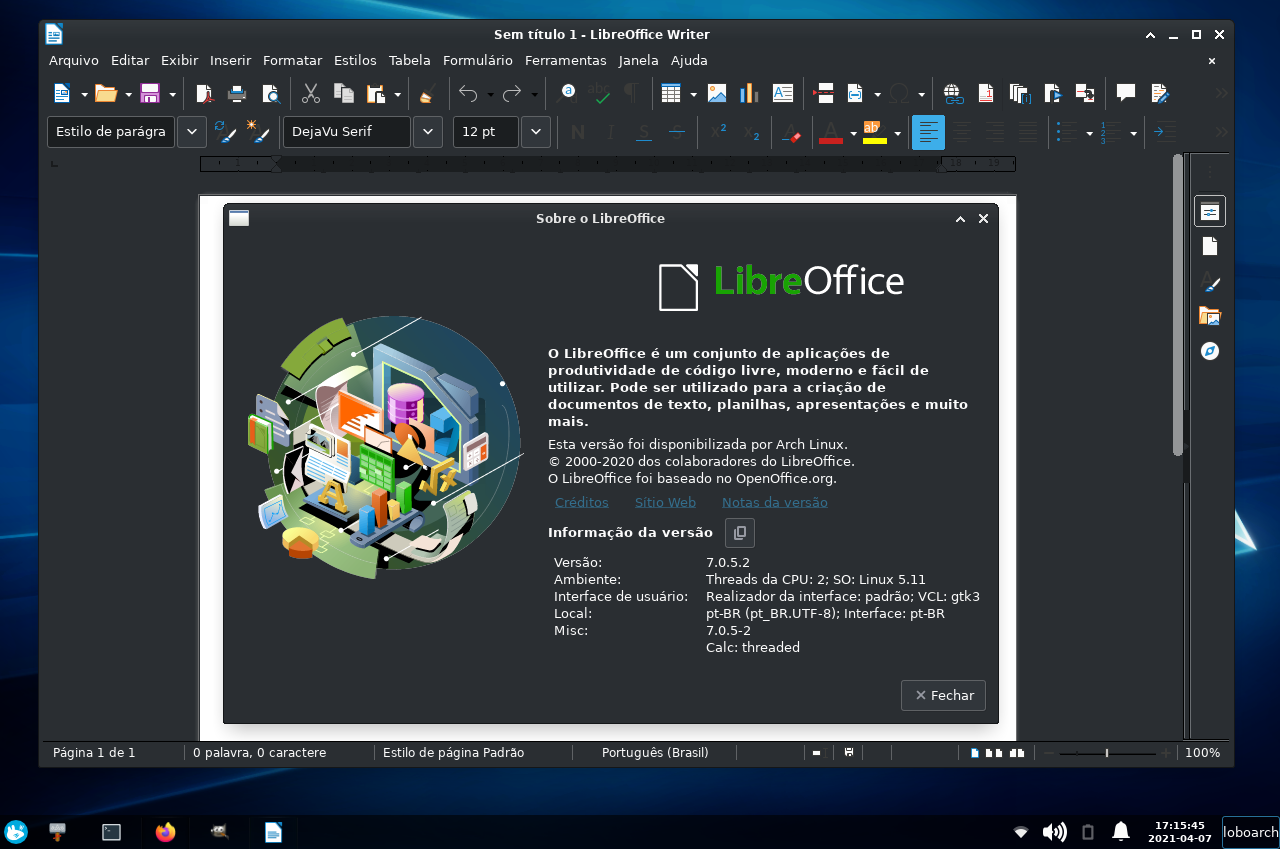Open the Navigator from the sidebar

1209,351
